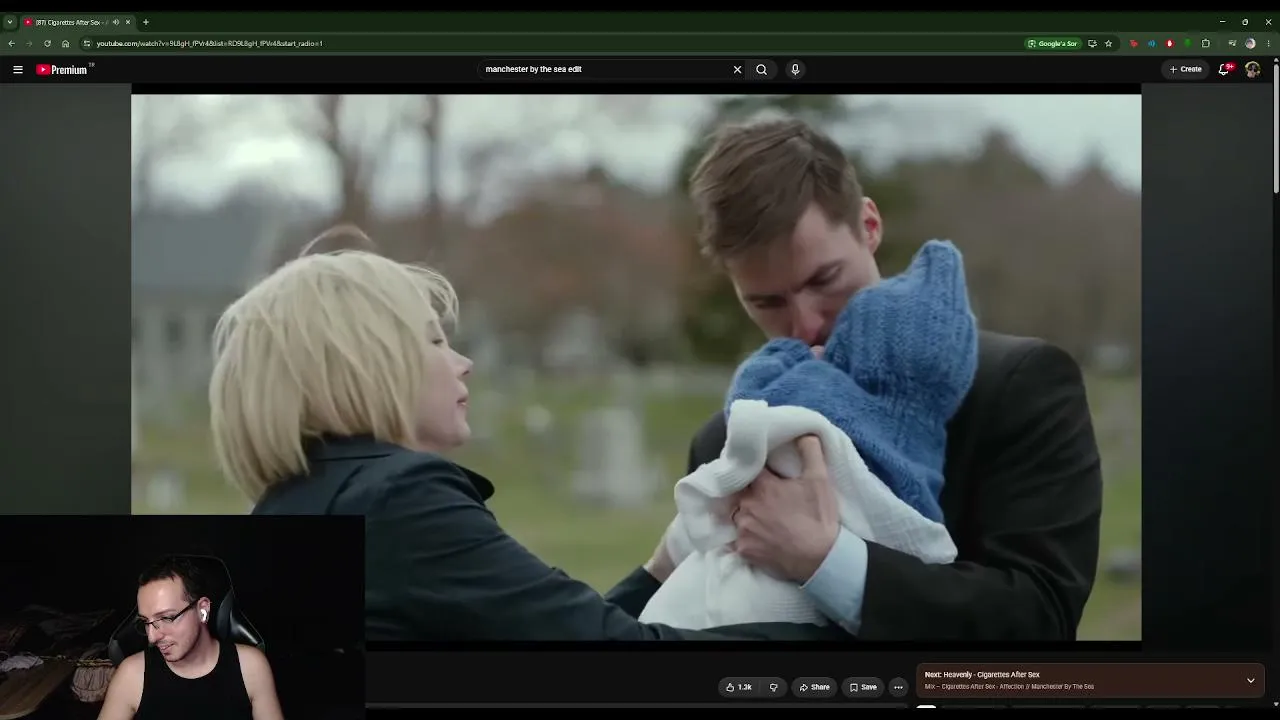The width and height of the screenshot is (1280, 720).
Task: Open the YouTube account avatar menu
Action: point(1252,69)
